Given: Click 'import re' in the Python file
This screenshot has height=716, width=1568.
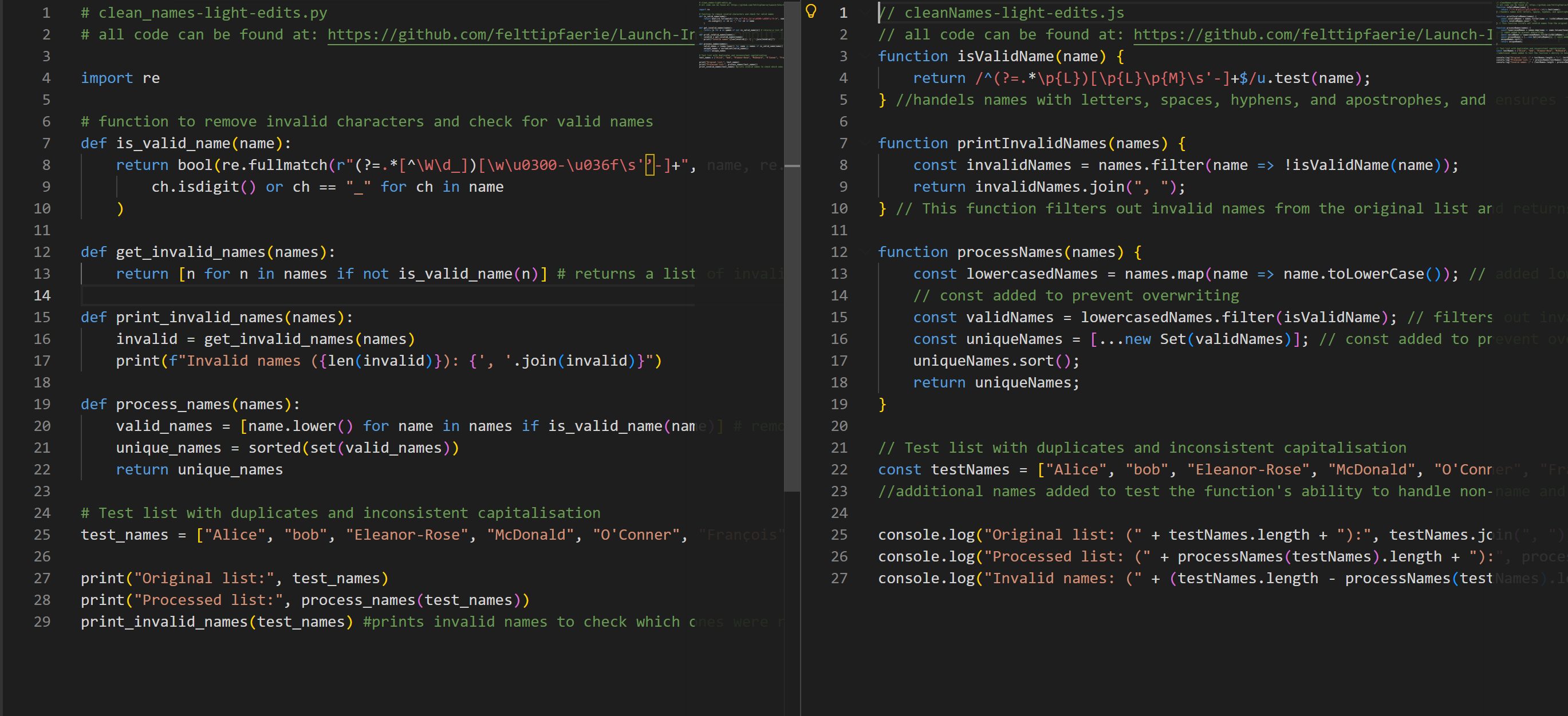Looking at the screenshot, I should click(120, 78).
